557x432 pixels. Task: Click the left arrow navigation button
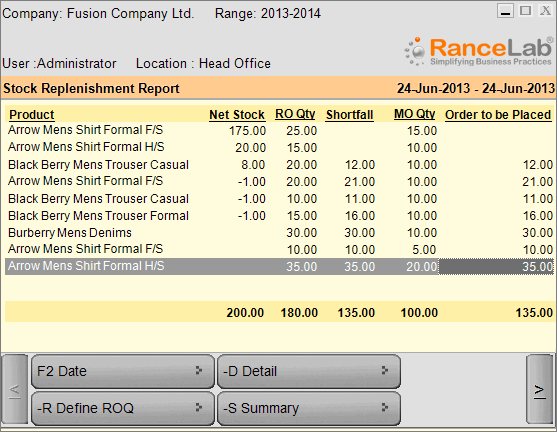(x=15, y=390)
